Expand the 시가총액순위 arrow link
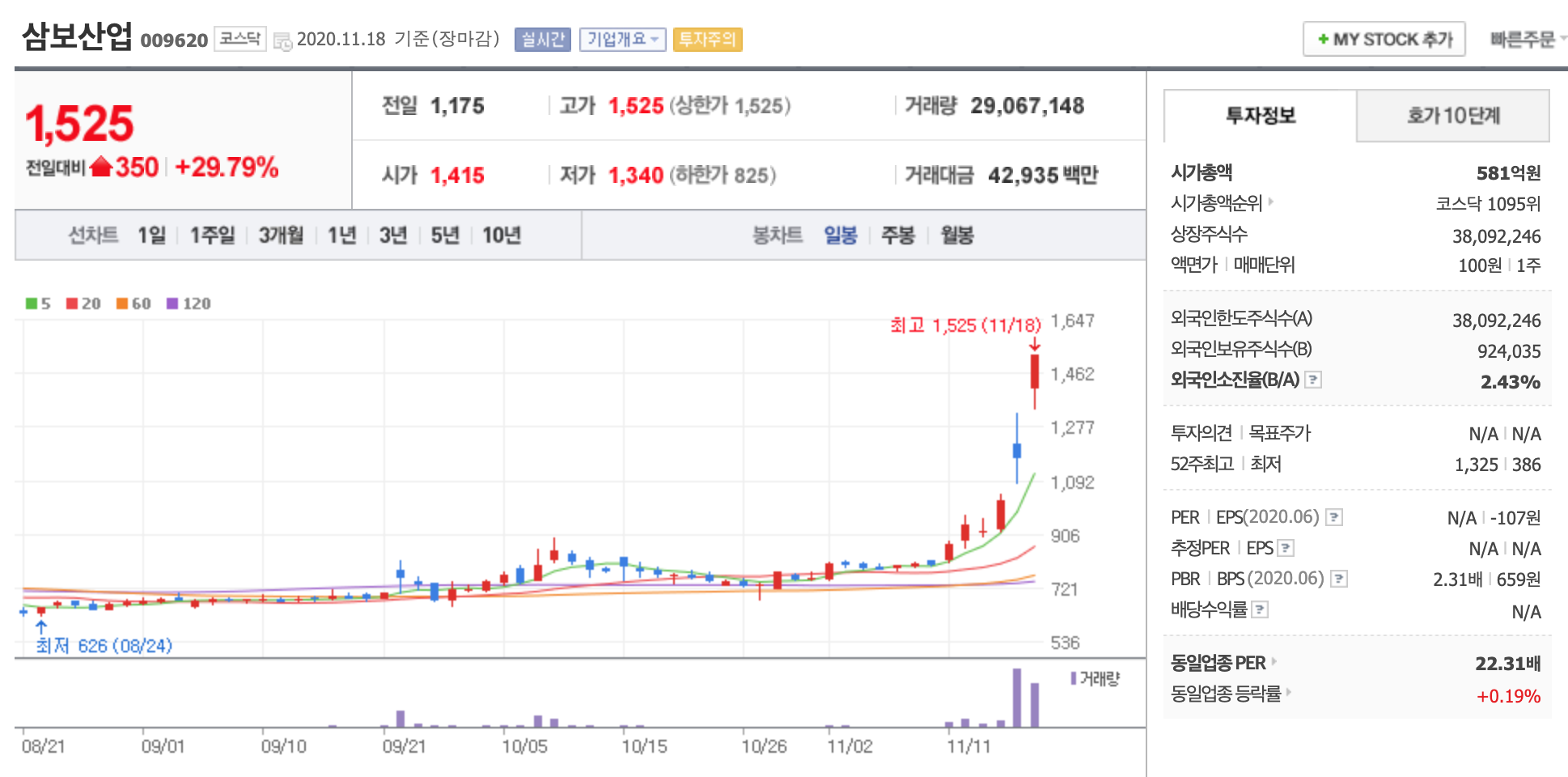This screenshot has height=777, width=1568. pos(1271,201)
